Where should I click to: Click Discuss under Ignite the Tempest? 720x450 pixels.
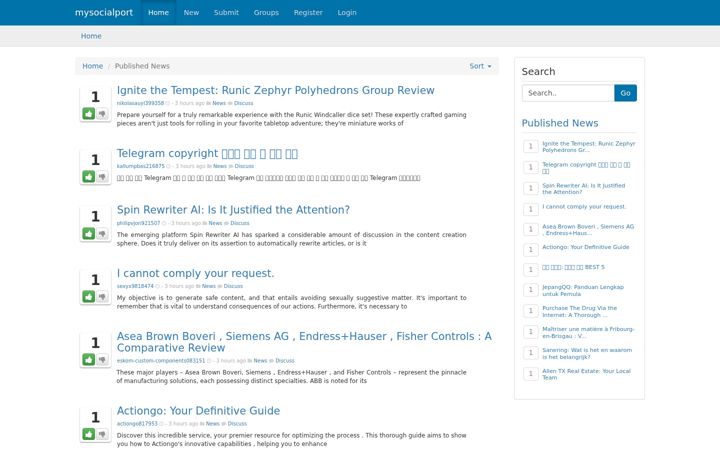[243, 103]
